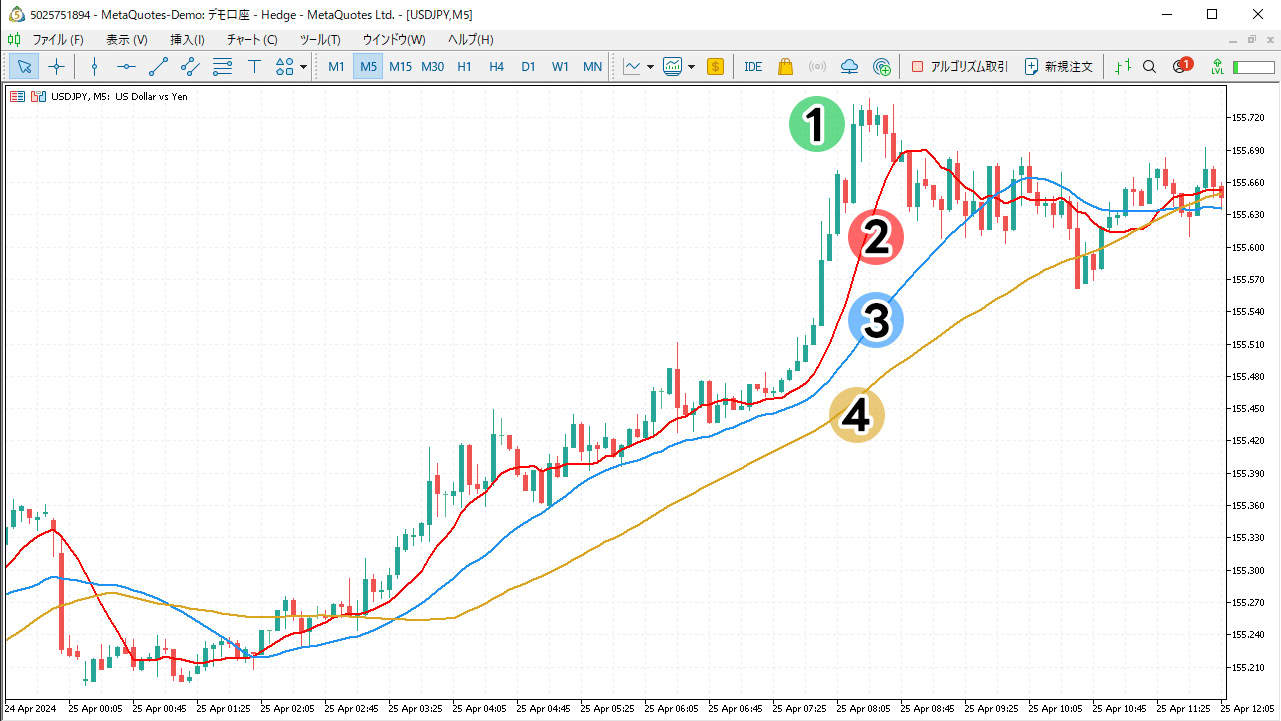Minimize the inner chart window

point(1233,40)
